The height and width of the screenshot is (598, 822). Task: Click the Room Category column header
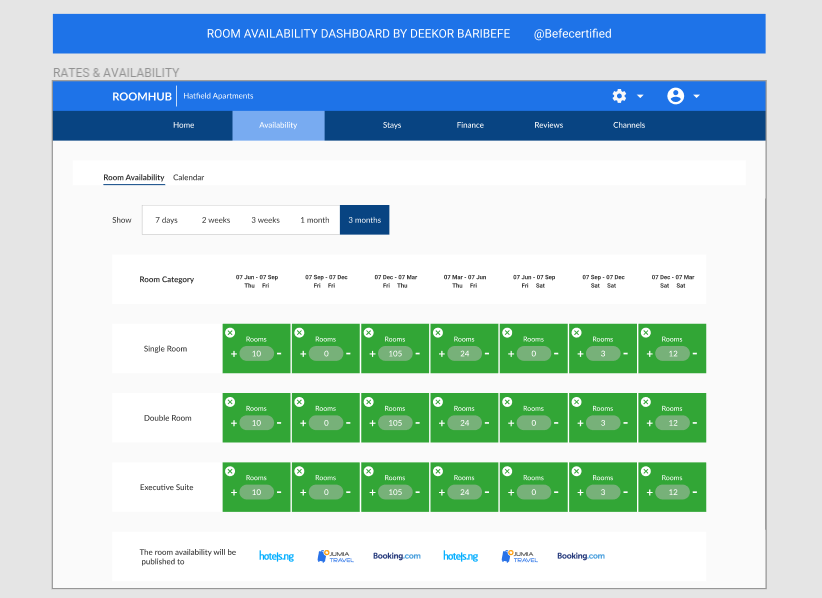[x=167, y=280]
